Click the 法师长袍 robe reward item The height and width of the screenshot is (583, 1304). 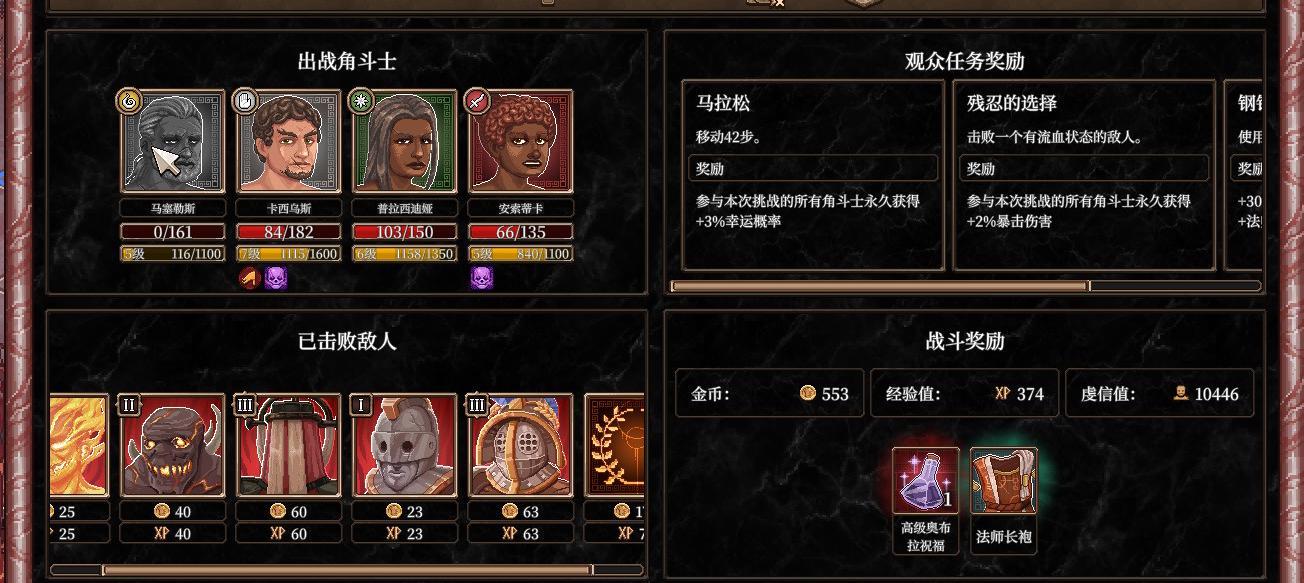[1003, 480]
